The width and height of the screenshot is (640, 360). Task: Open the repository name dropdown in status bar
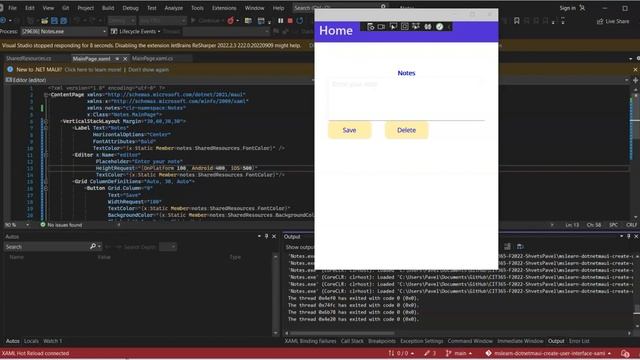tap(548, 353)
